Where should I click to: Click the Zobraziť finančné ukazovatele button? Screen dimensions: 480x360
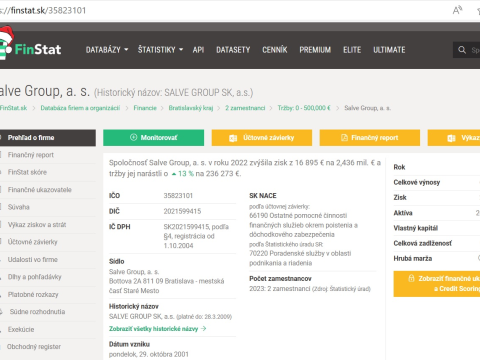(x=437, y=284)
